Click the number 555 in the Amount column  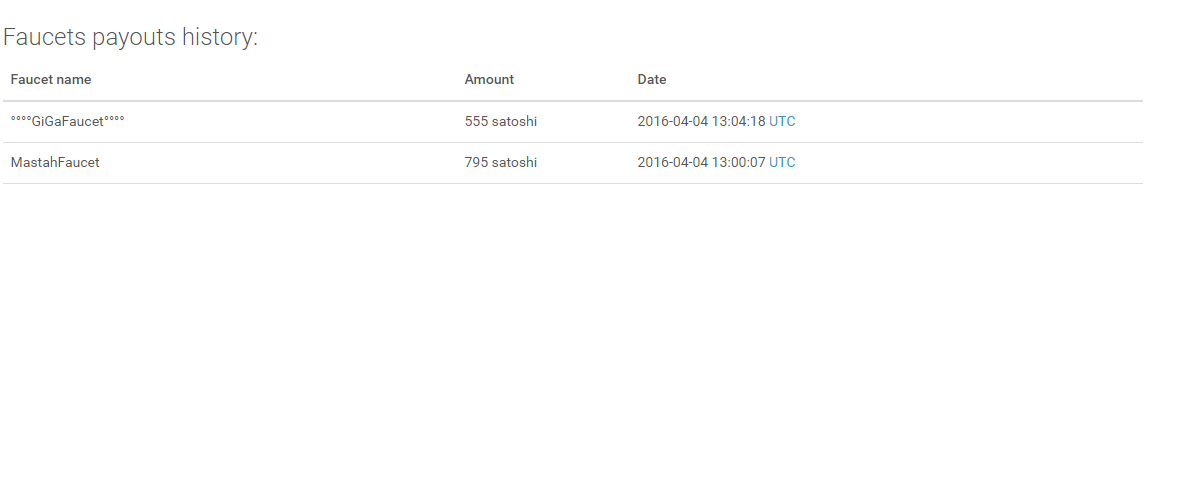pyautogui.click(x=476, y=122)
